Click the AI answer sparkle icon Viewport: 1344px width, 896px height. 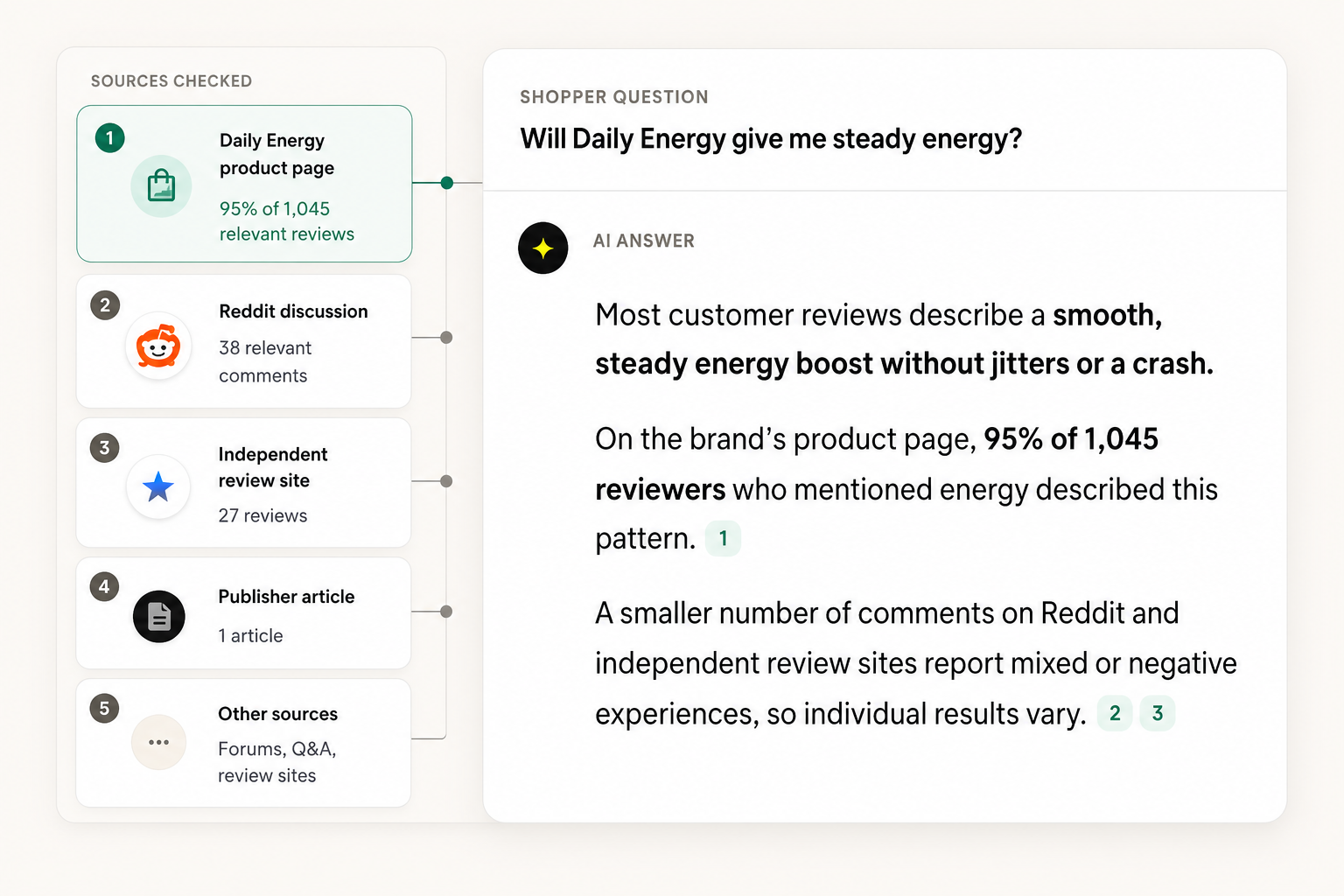(542, 248)
